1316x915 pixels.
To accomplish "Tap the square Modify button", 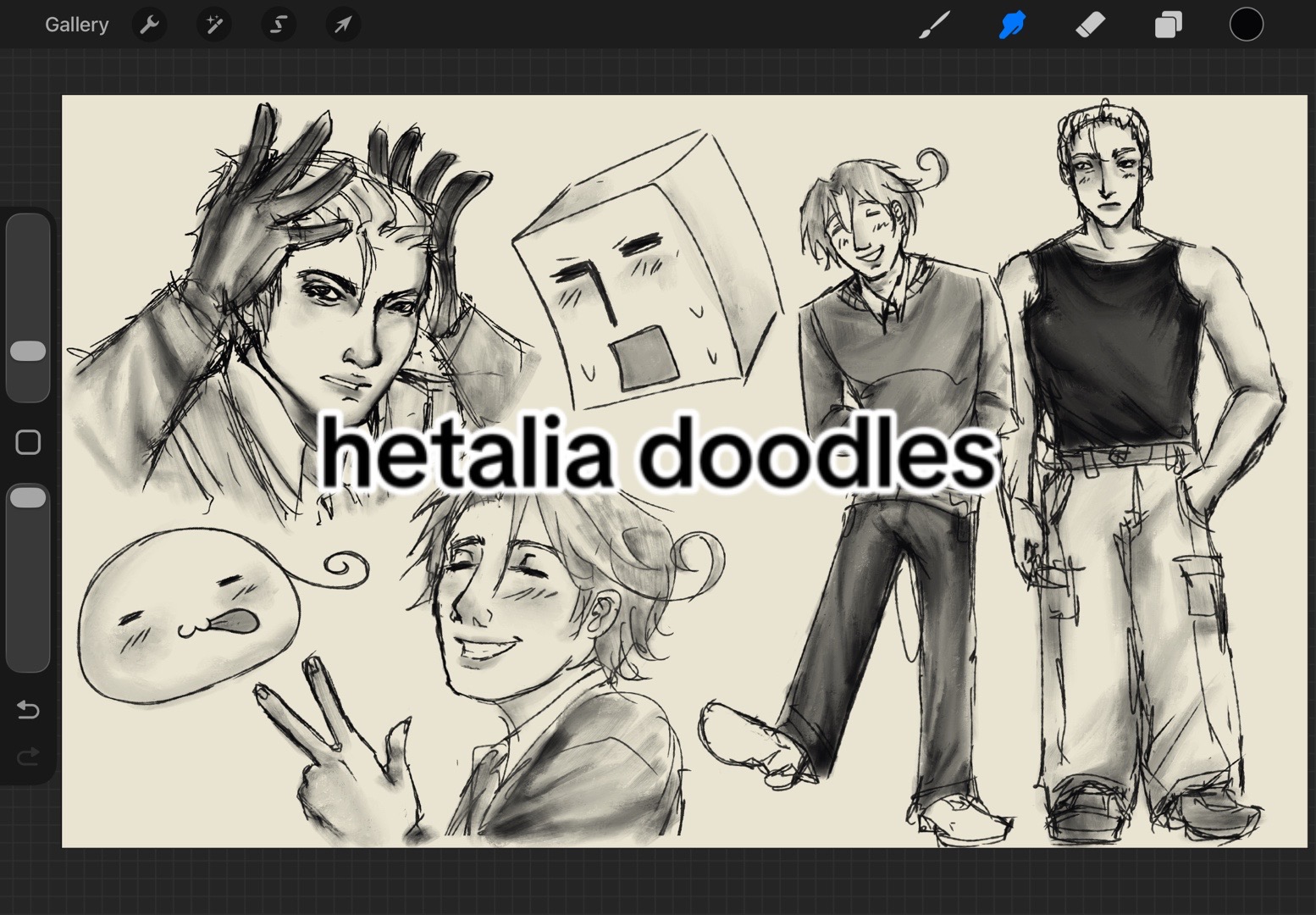I will [x=28, y=442].
